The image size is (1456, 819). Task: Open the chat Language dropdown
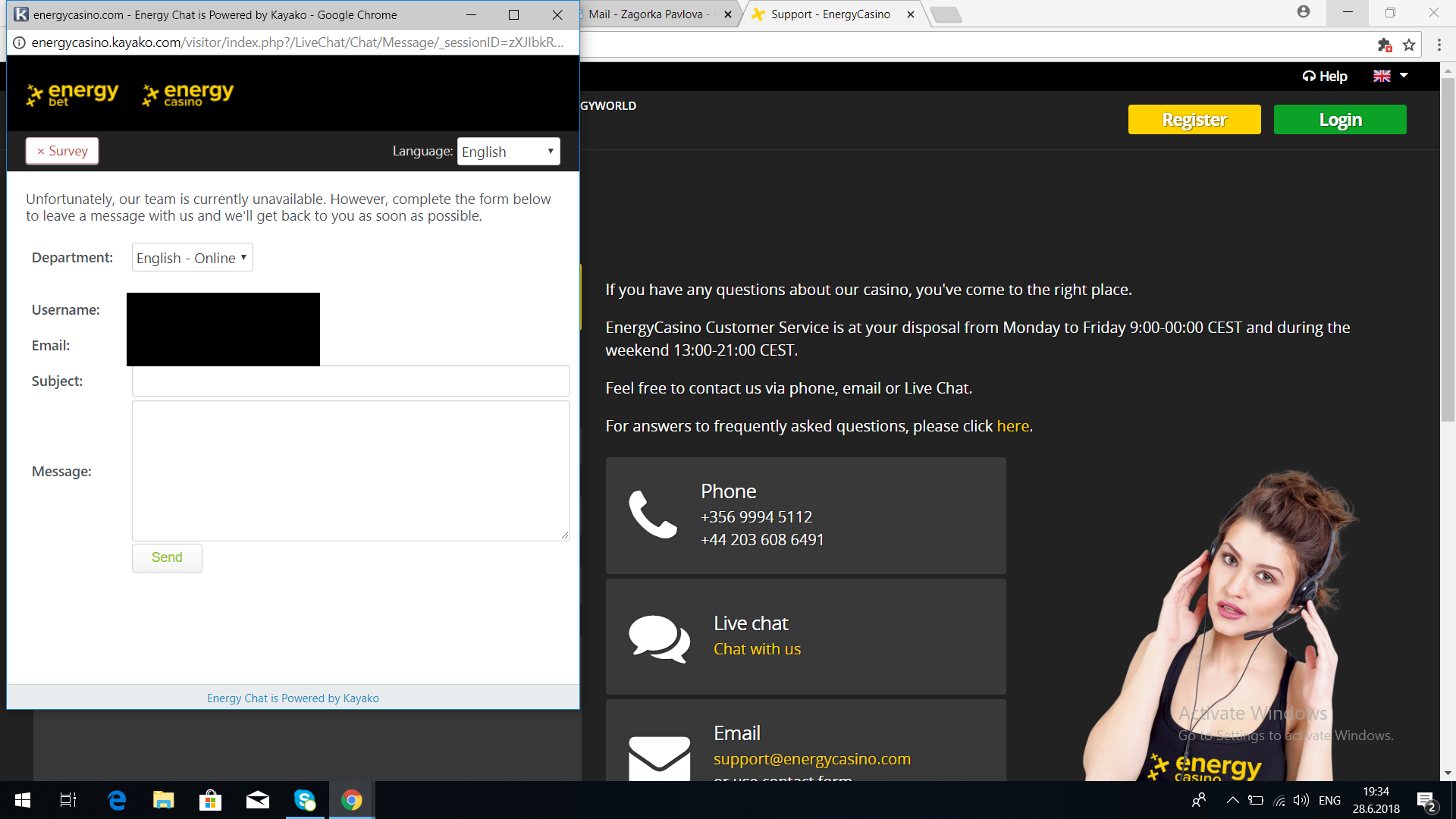(x=509, y=152)
